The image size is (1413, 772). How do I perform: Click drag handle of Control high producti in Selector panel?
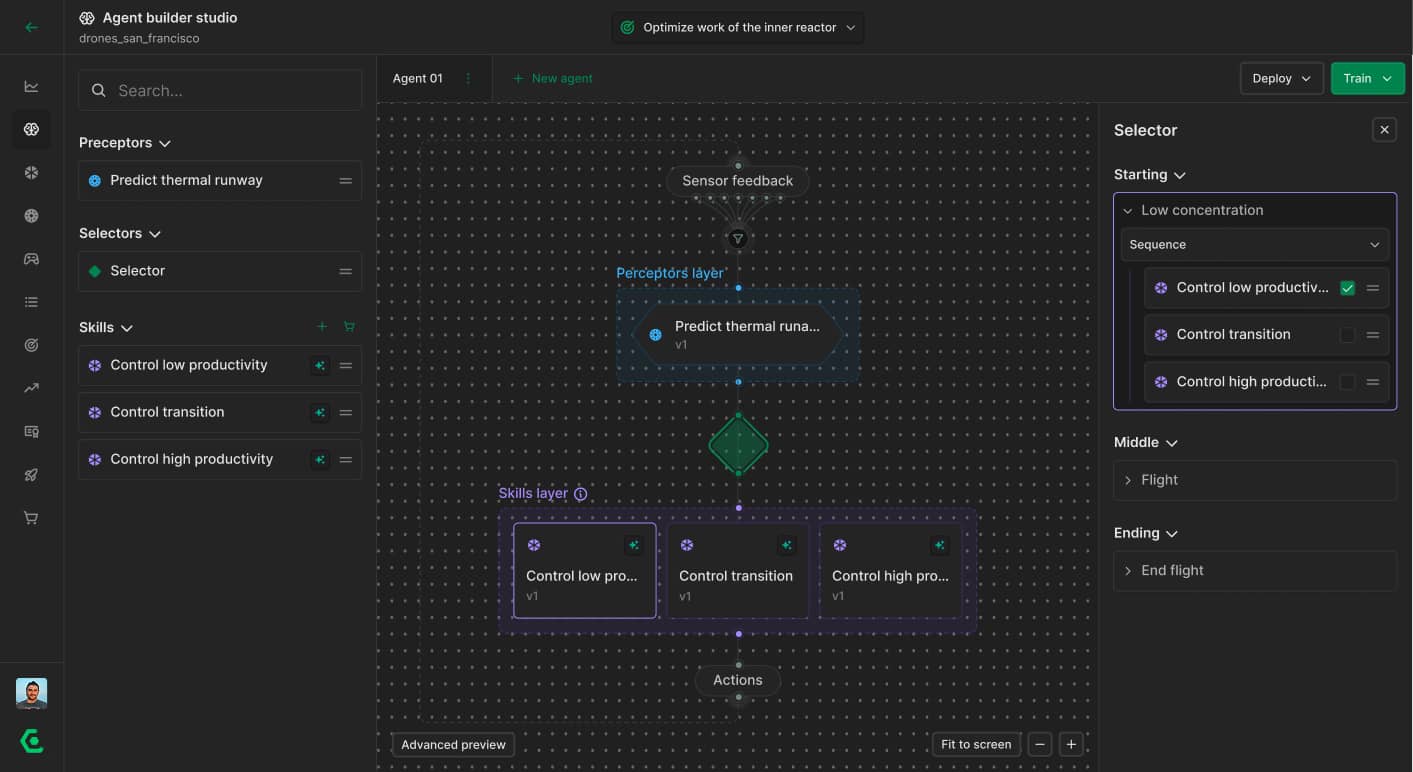tap(1373, 382)
